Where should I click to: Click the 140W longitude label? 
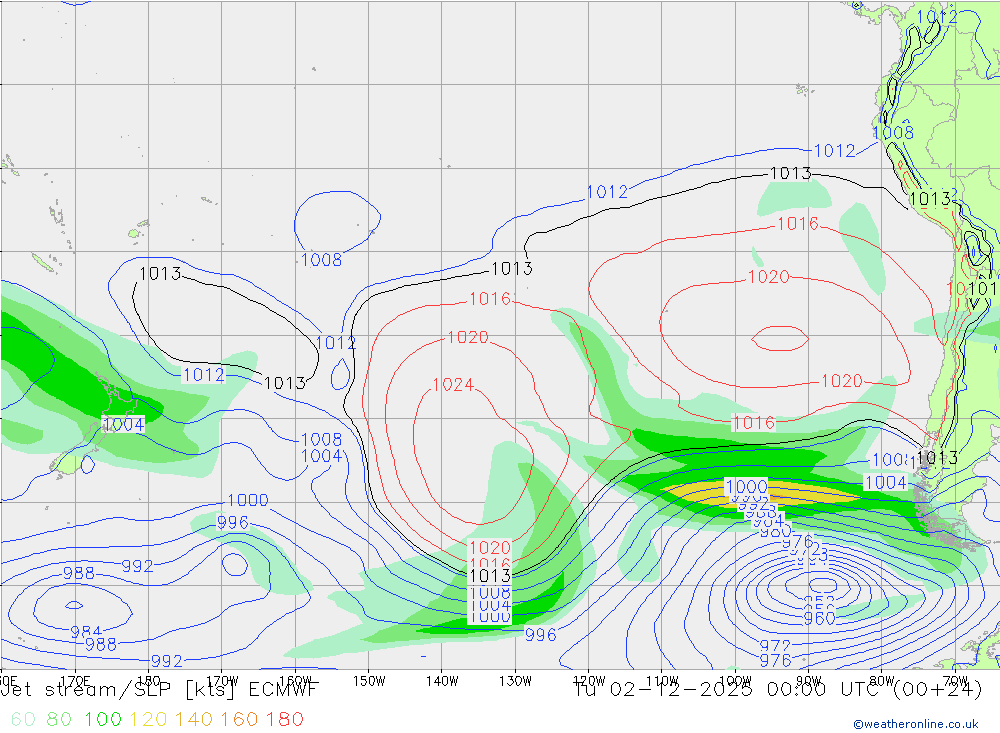442,681
